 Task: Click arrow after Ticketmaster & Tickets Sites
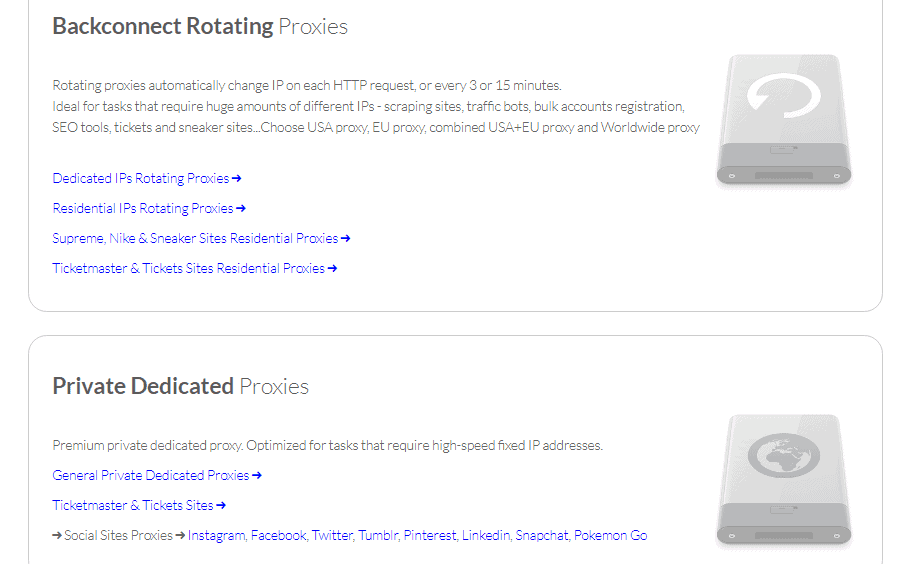tap(221, 506)
